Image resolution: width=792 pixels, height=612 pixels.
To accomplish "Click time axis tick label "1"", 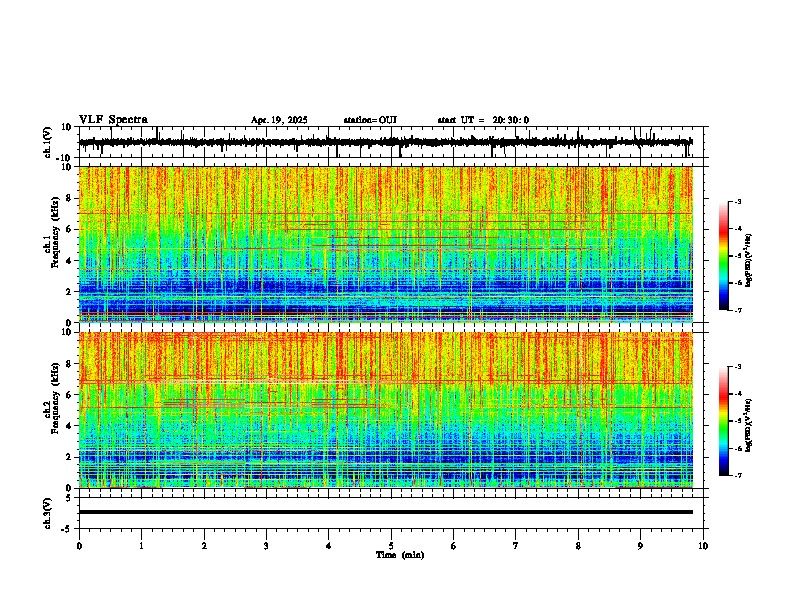I will point(141,546).
